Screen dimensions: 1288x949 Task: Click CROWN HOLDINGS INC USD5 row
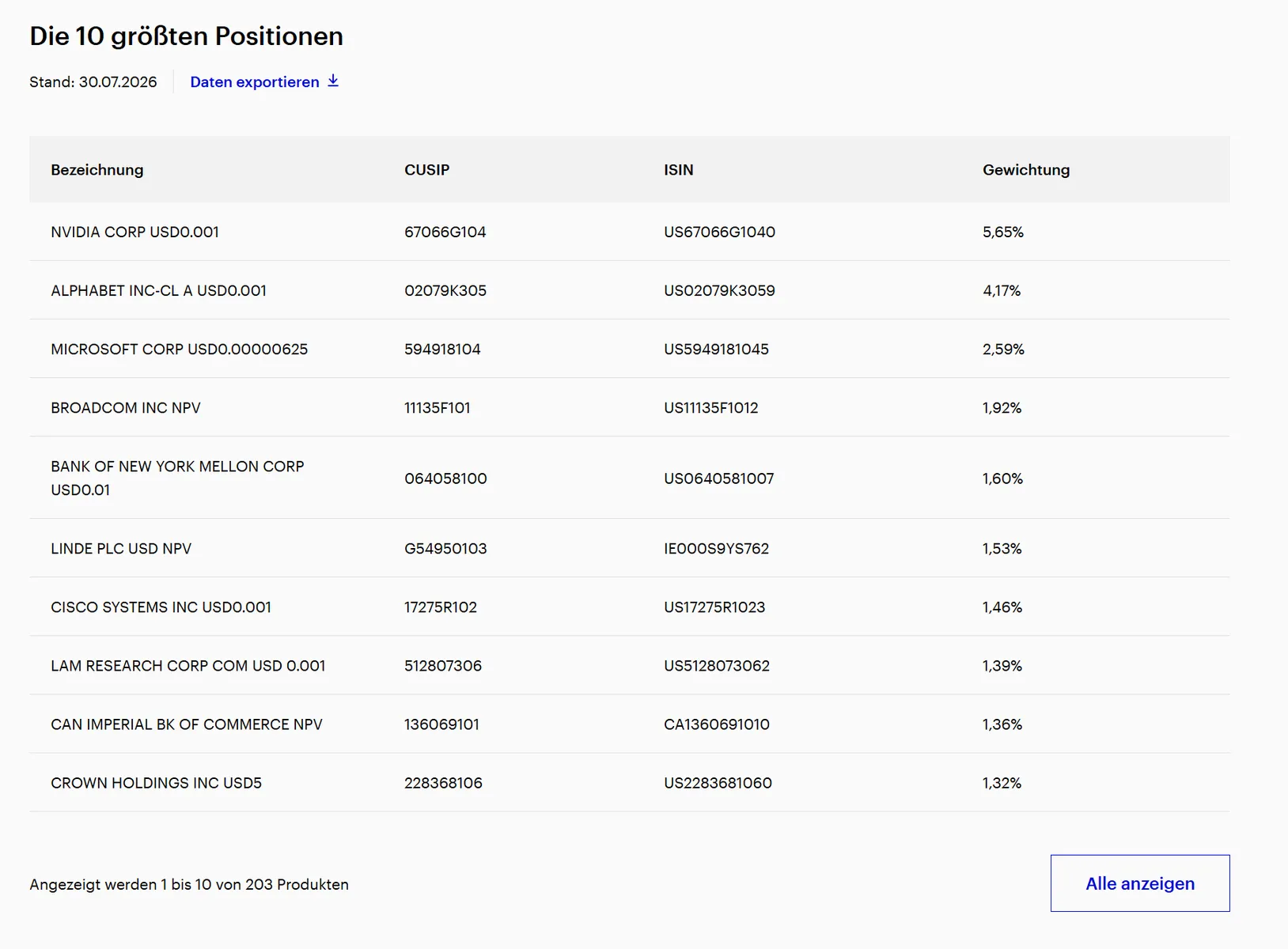[630, 783]
